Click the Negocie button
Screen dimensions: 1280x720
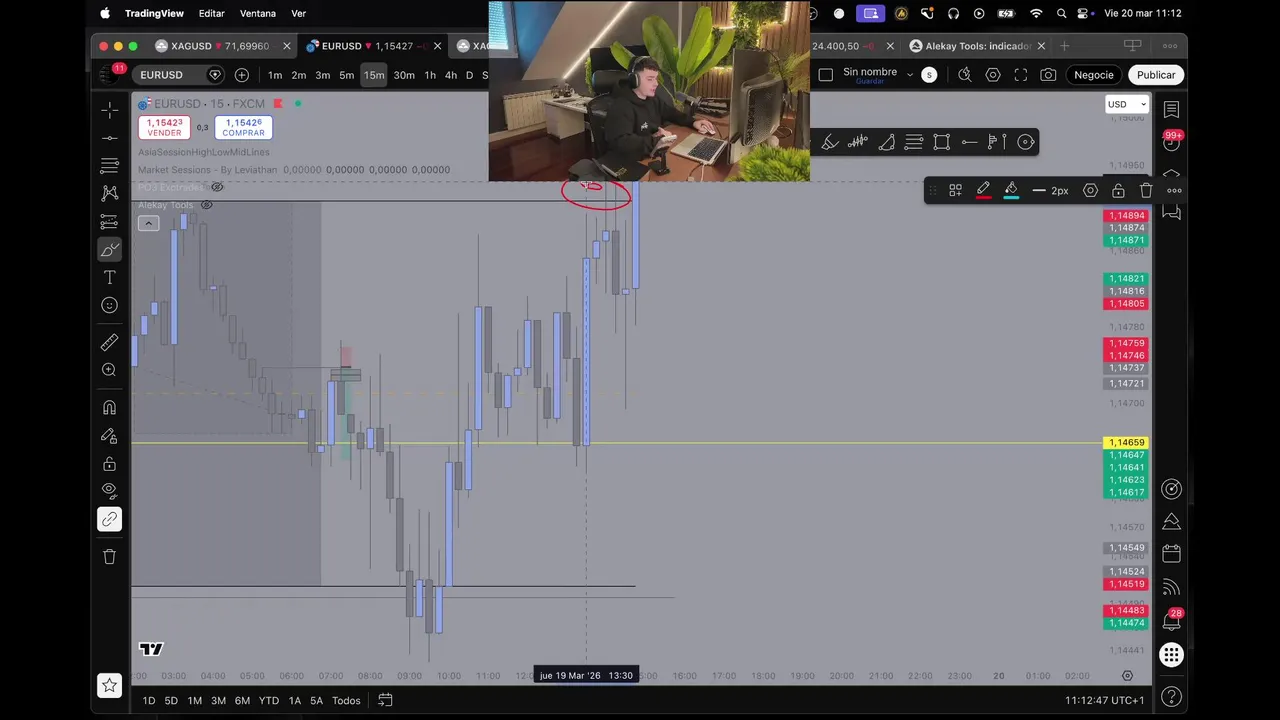[x=1094, y=75]
